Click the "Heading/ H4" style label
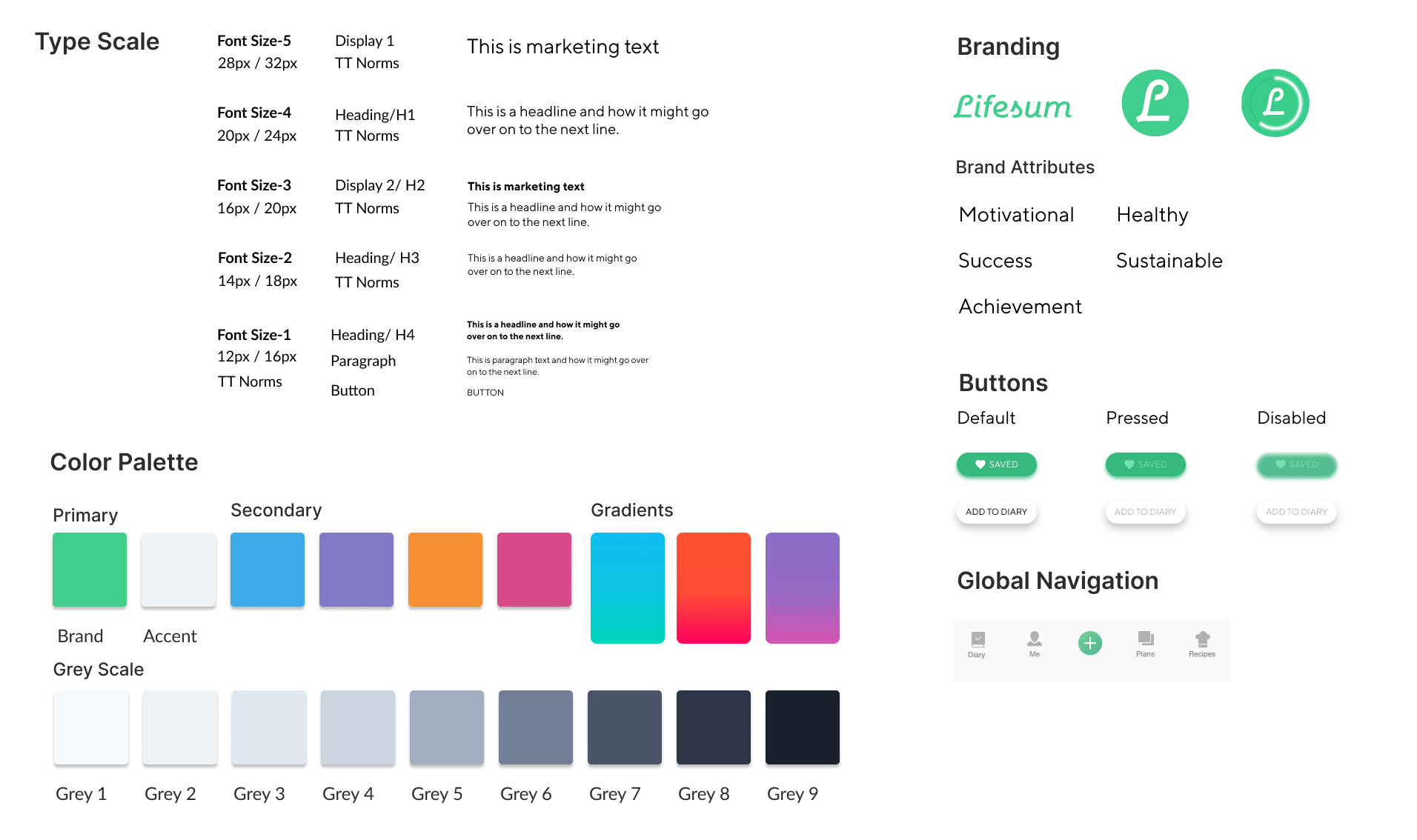This screenshot has height=840, width=1417. pos(373,335)
